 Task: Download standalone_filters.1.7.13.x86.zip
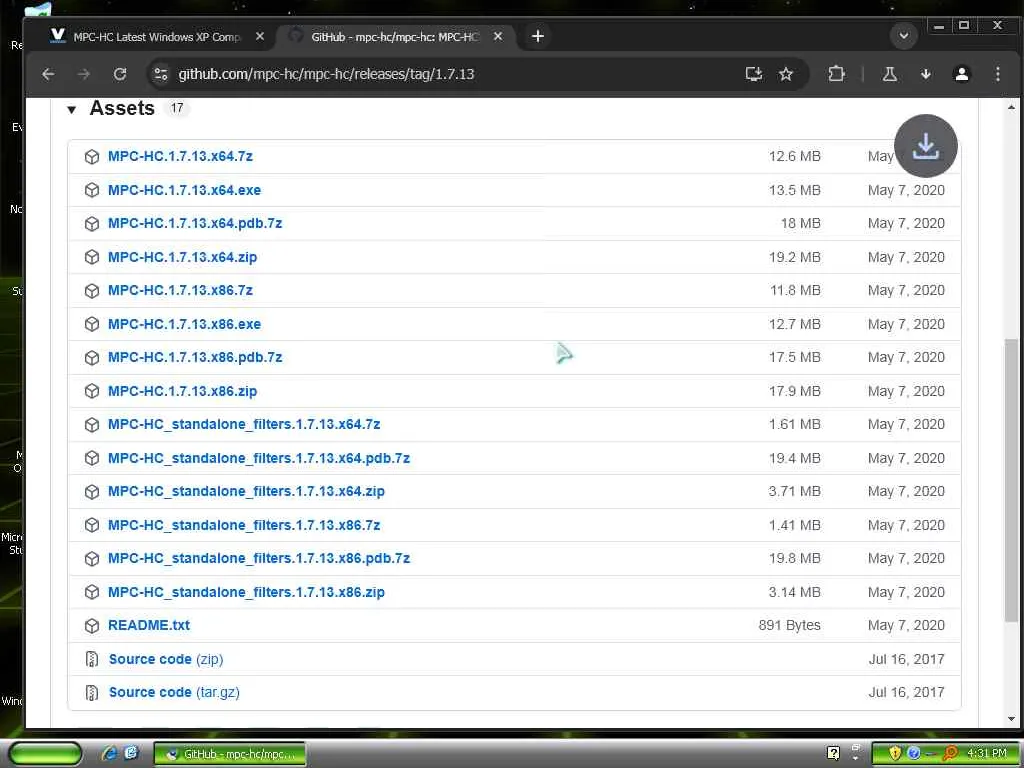pos(246,592)
